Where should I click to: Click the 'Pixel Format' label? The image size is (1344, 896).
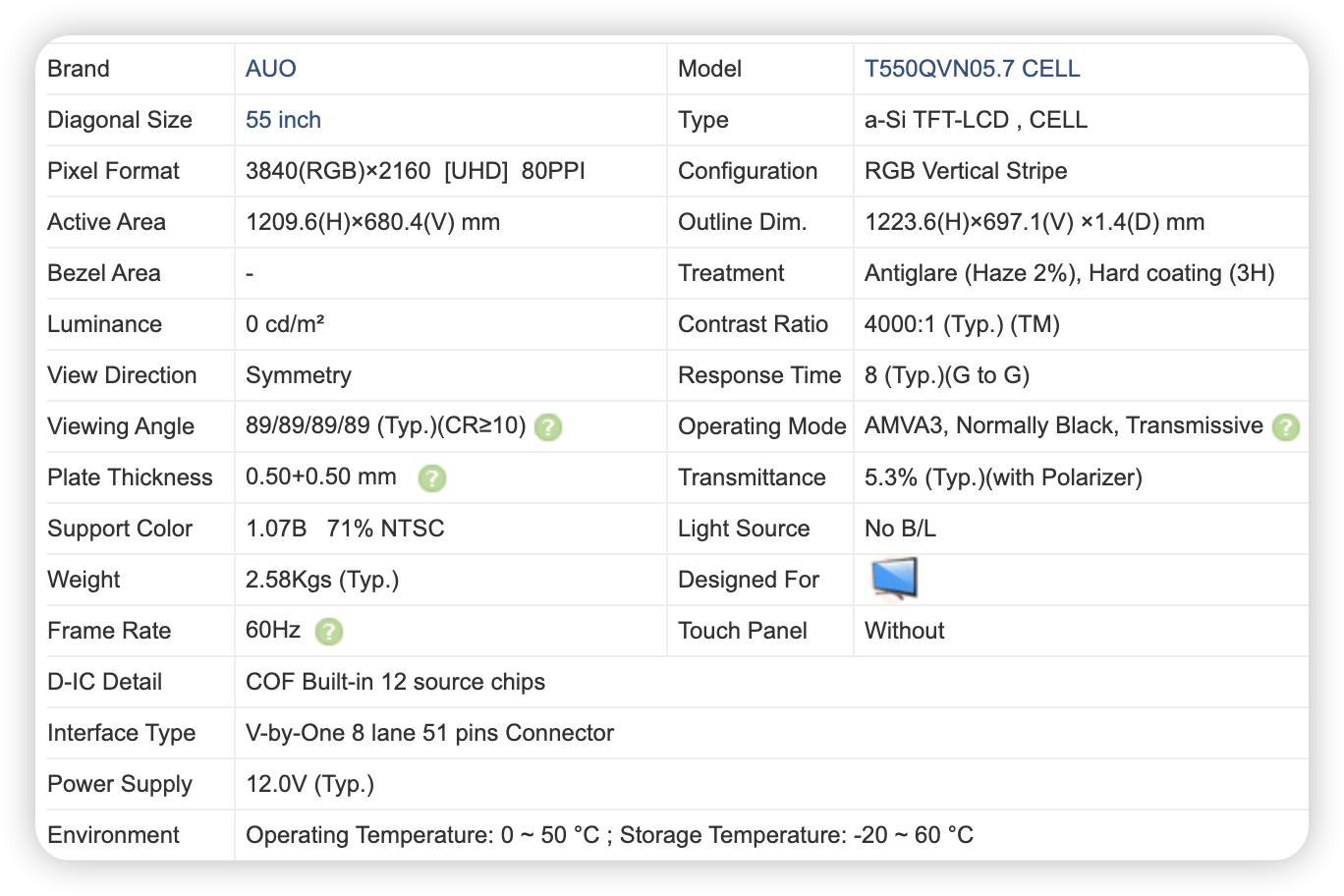point(113,171)
